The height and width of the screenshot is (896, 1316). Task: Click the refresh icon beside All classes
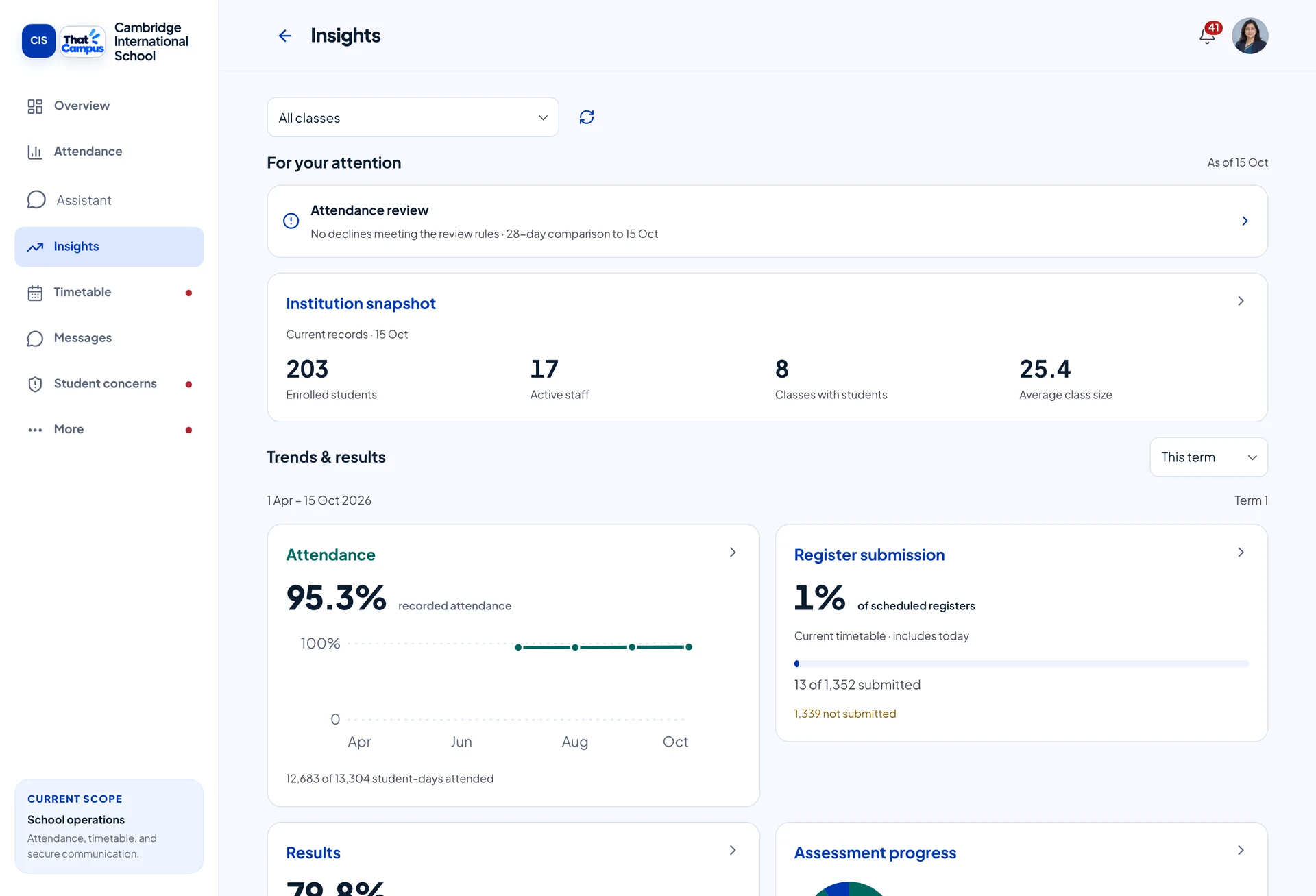coord(587,117)
